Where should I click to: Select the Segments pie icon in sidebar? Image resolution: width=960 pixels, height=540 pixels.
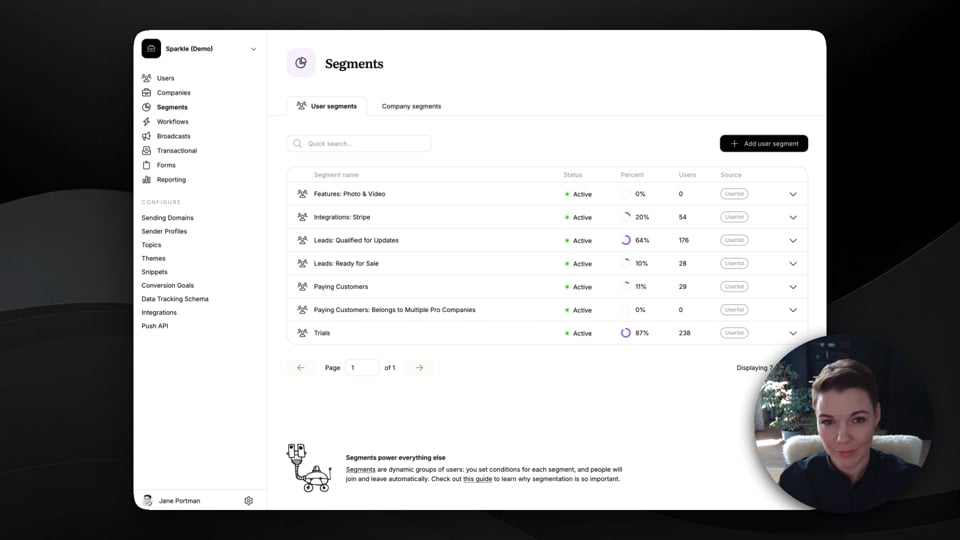tap(146, 107)
